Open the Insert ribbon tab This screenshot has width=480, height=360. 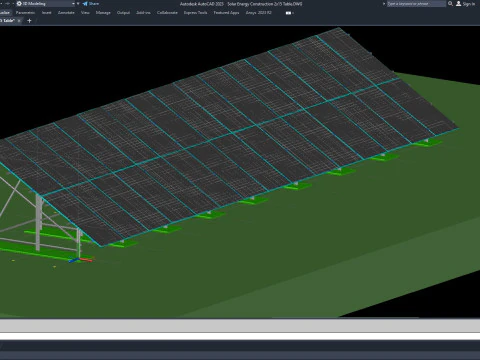[x=47, y=13]
